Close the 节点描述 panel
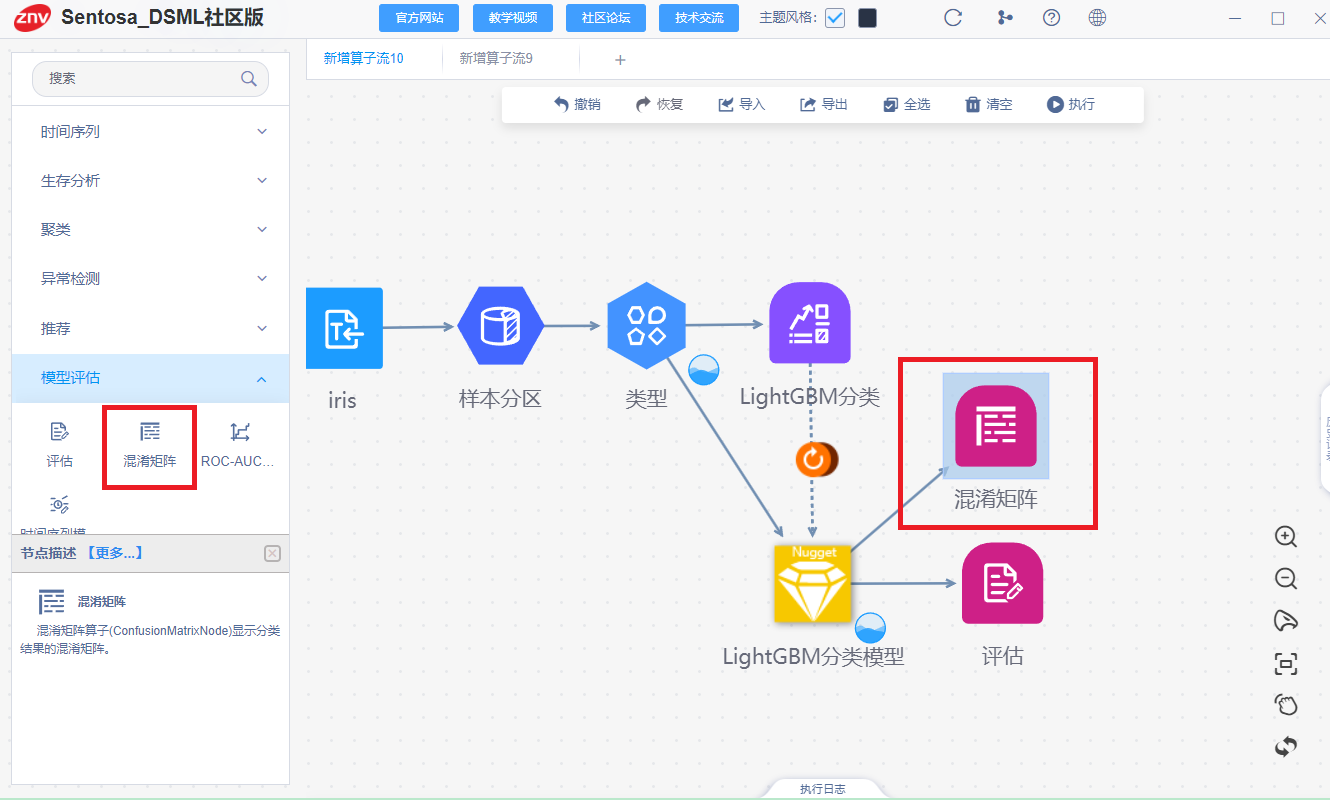This screenshot has width=1330, height=800. (x=272, y=553)
